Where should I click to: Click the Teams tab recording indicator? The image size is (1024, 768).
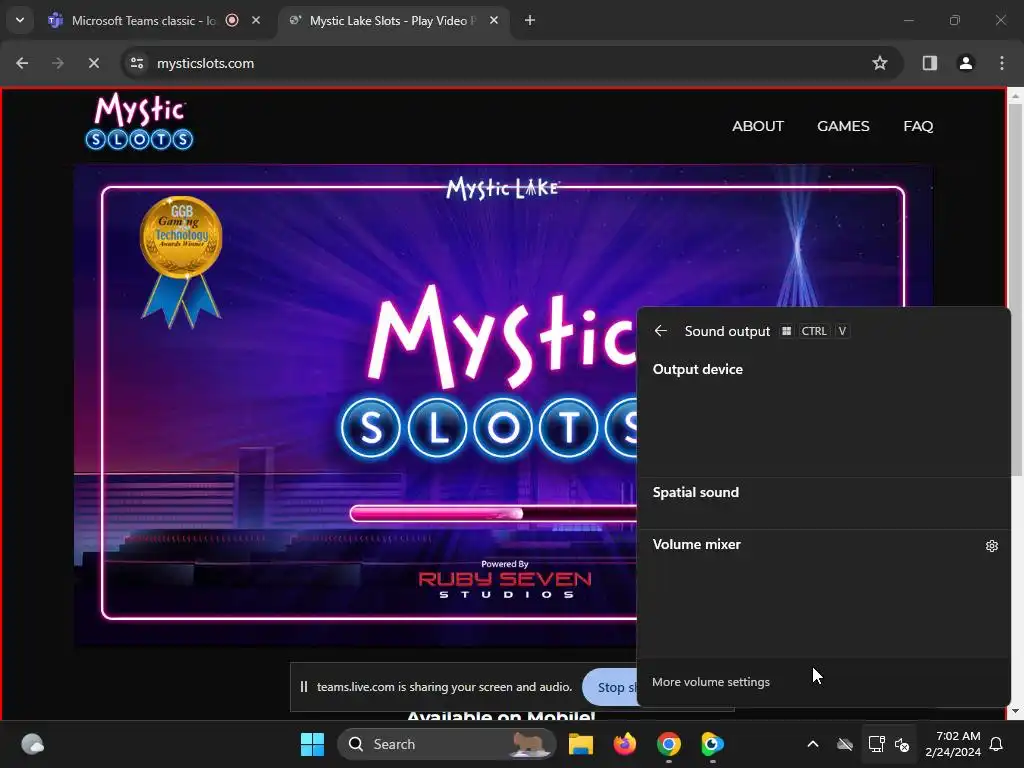[x=232, y=20]
